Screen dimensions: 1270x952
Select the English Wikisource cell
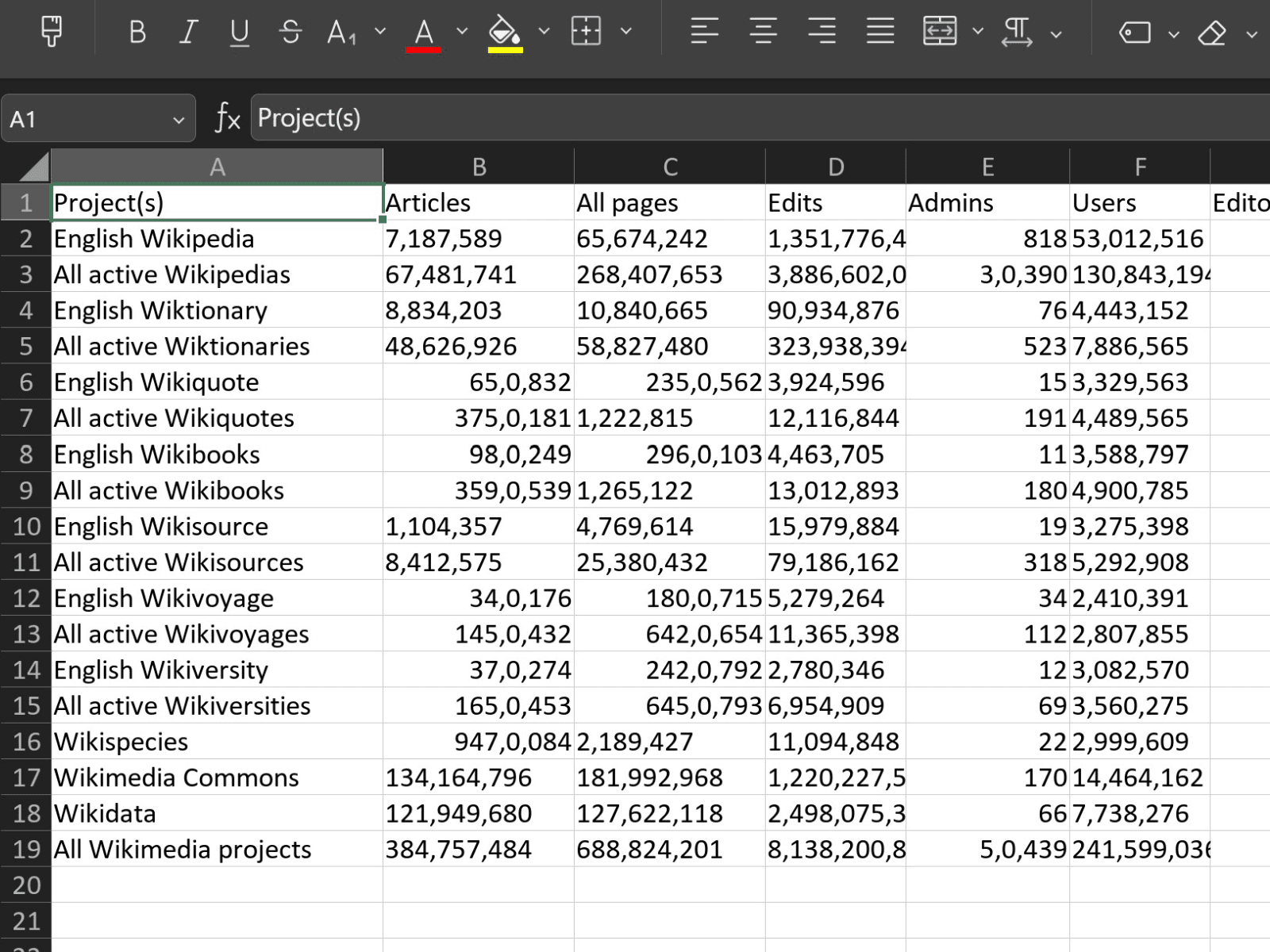[x=217, y=526]
